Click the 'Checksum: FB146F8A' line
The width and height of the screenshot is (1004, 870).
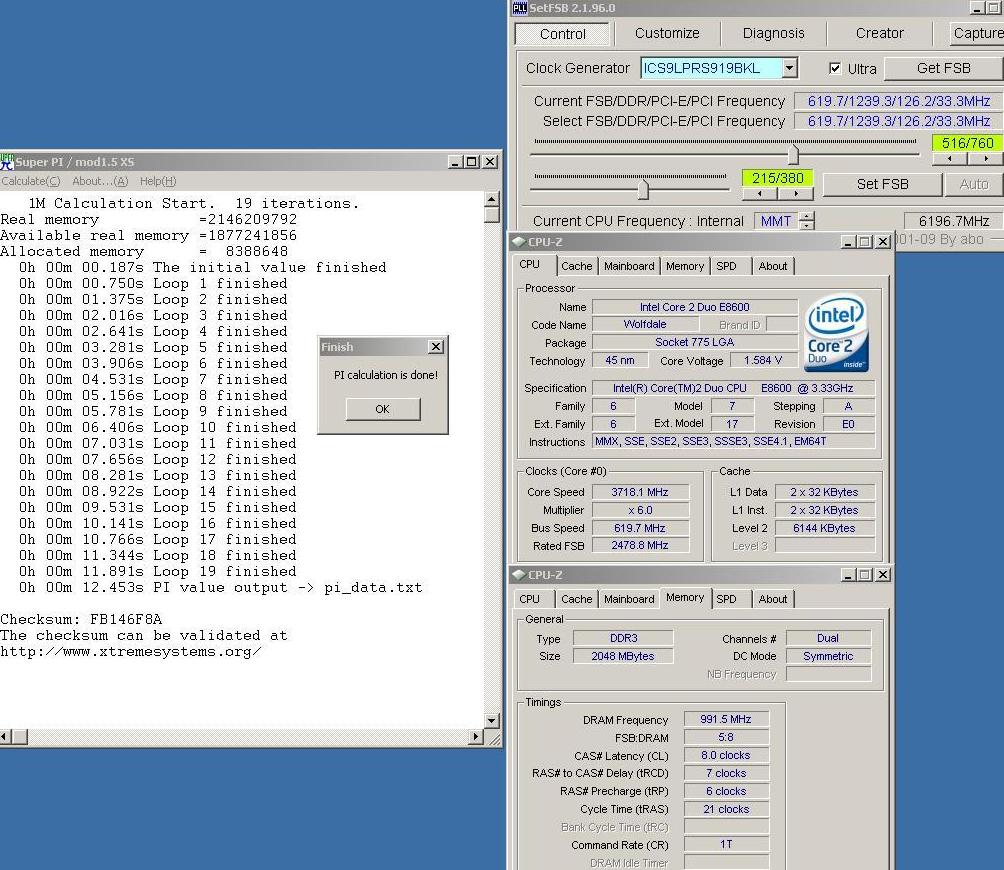(81, 620)
